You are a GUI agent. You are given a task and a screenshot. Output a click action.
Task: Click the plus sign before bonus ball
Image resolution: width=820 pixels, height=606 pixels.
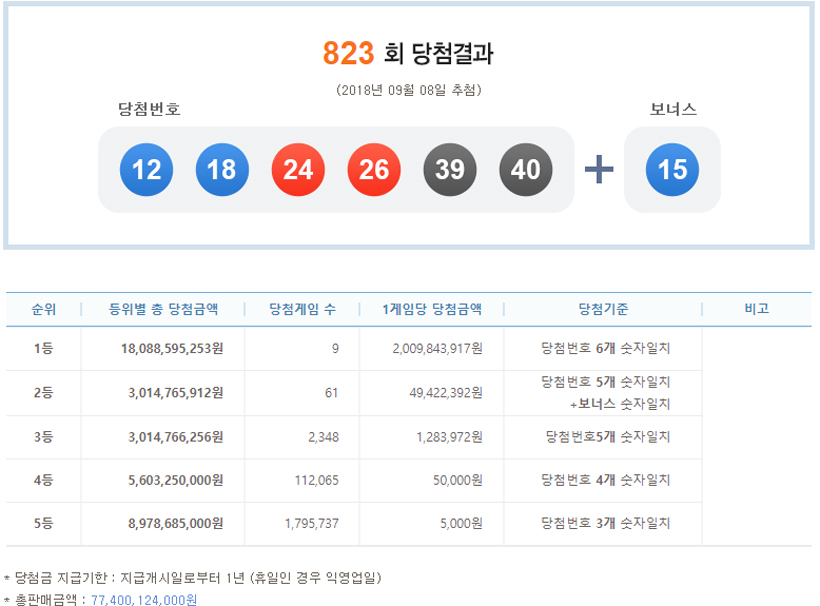click(x=599, y=170)
